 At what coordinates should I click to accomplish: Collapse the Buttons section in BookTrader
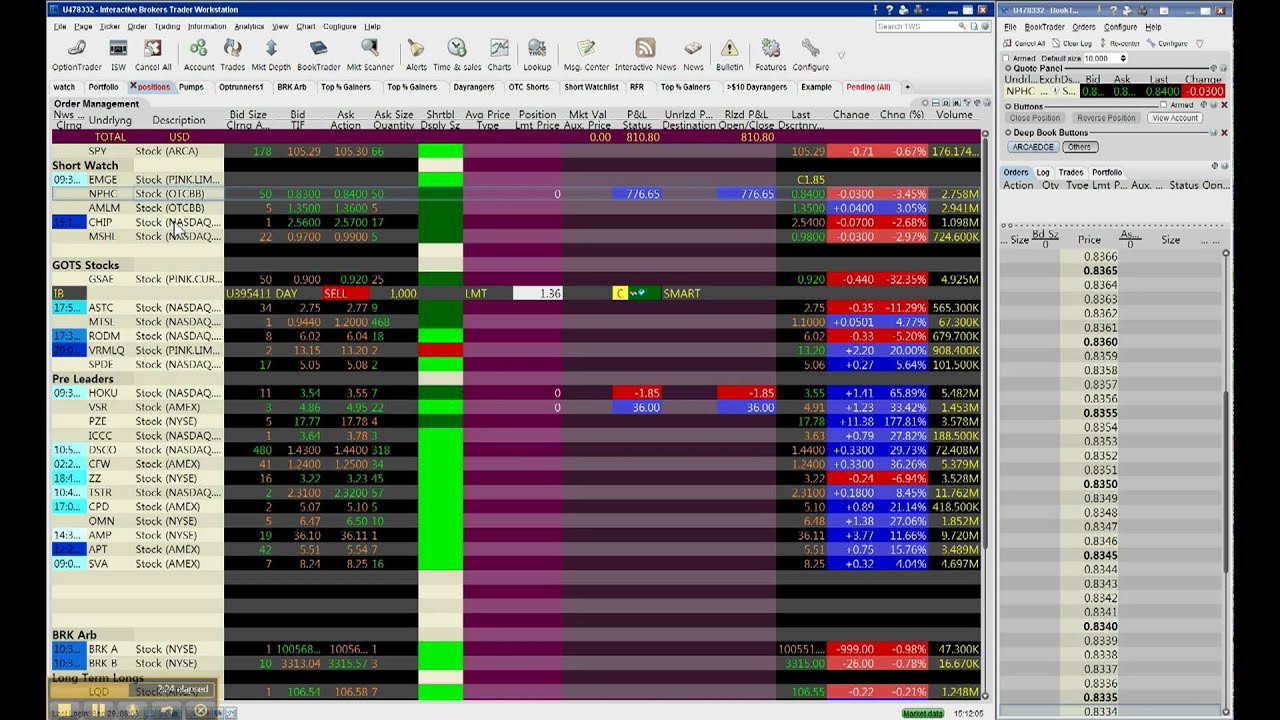(1008, 106)
